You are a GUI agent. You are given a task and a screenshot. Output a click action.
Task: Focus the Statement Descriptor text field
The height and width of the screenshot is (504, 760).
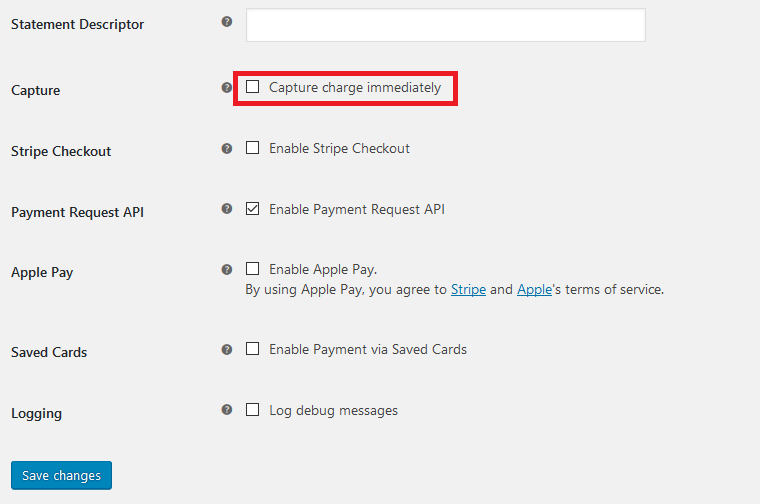coord(446,25)
